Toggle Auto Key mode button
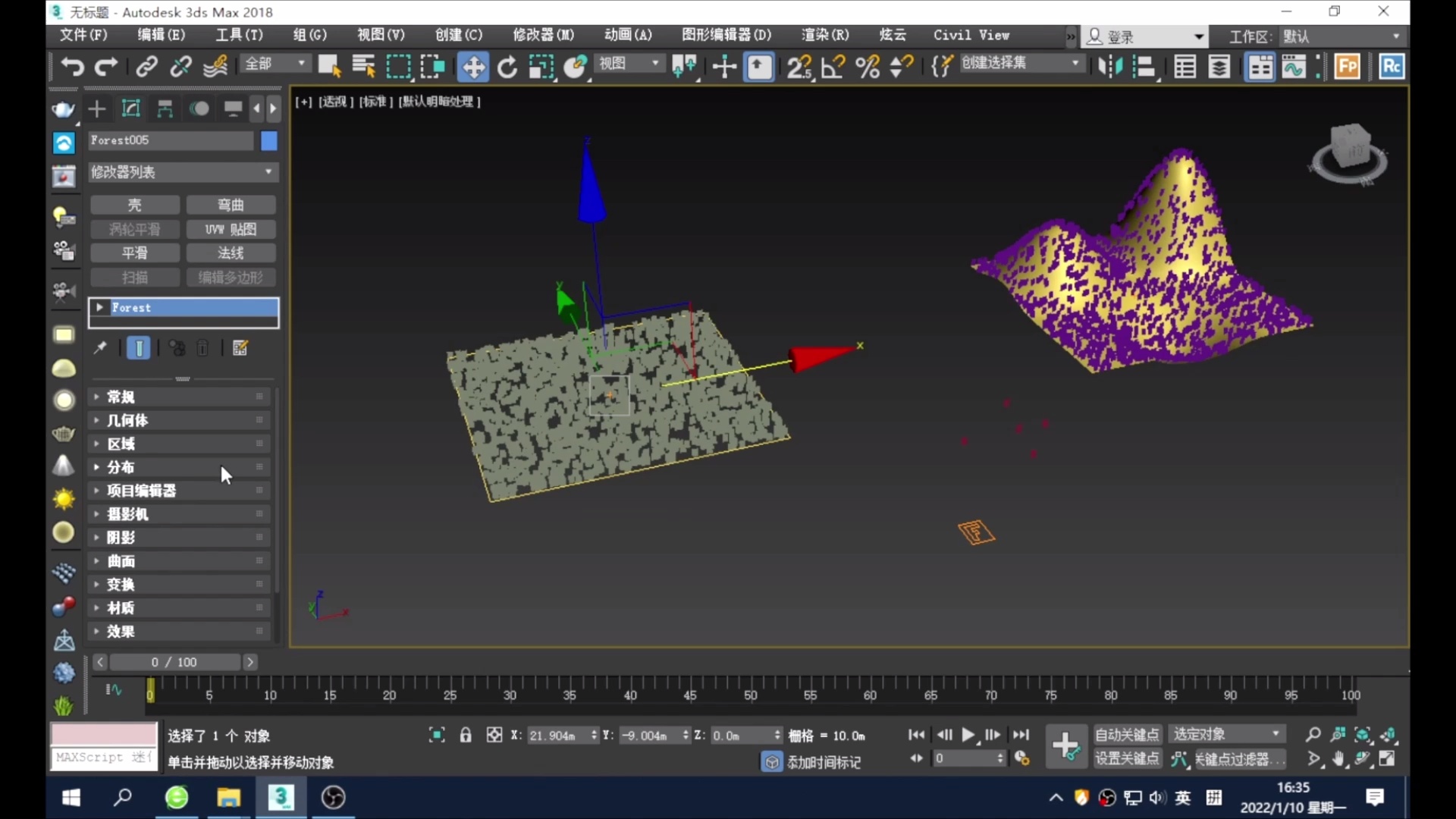This screenshot has height=819, width=1456. click(1126, 735)
